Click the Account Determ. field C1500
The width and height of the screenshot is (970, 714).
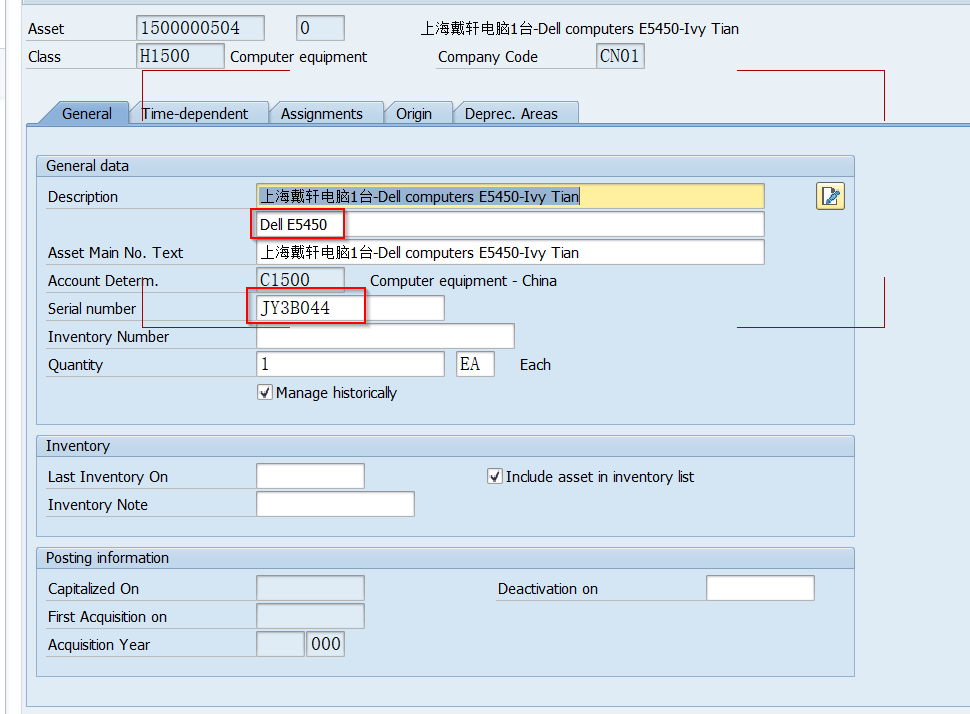(300, 281)
